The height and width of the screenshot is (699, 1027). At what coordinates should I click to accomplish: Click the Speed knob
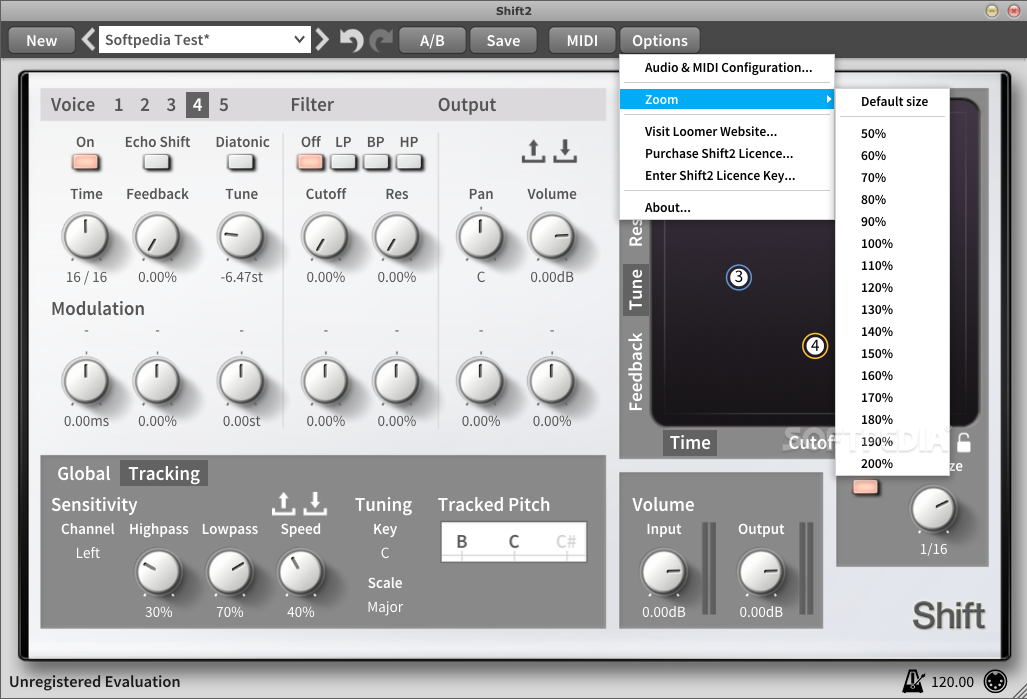click(301, 572)
